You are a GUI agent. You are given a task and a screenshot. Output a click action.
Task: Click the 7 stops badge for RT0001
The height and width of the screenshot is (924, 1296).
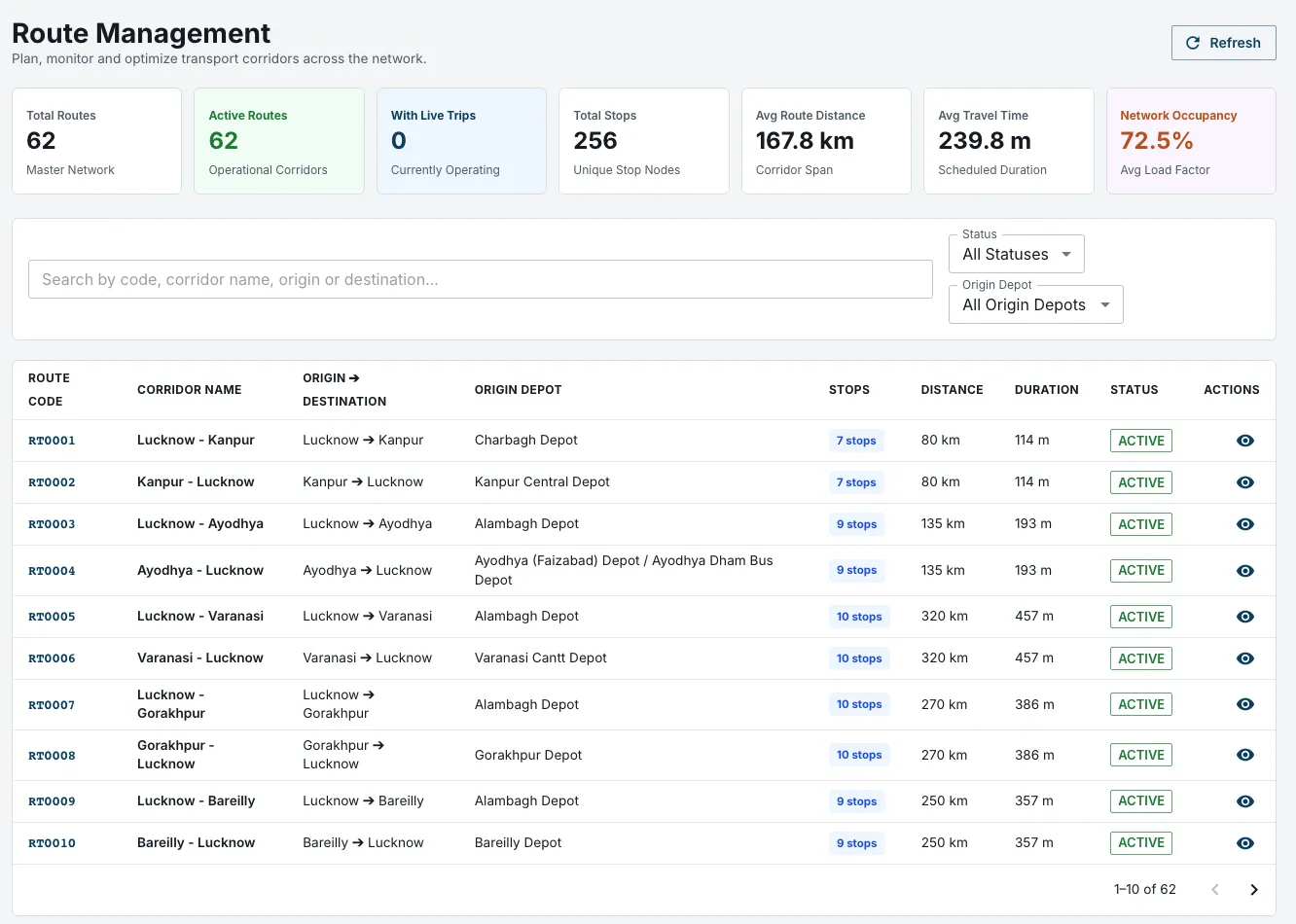(x=856, y=441)
